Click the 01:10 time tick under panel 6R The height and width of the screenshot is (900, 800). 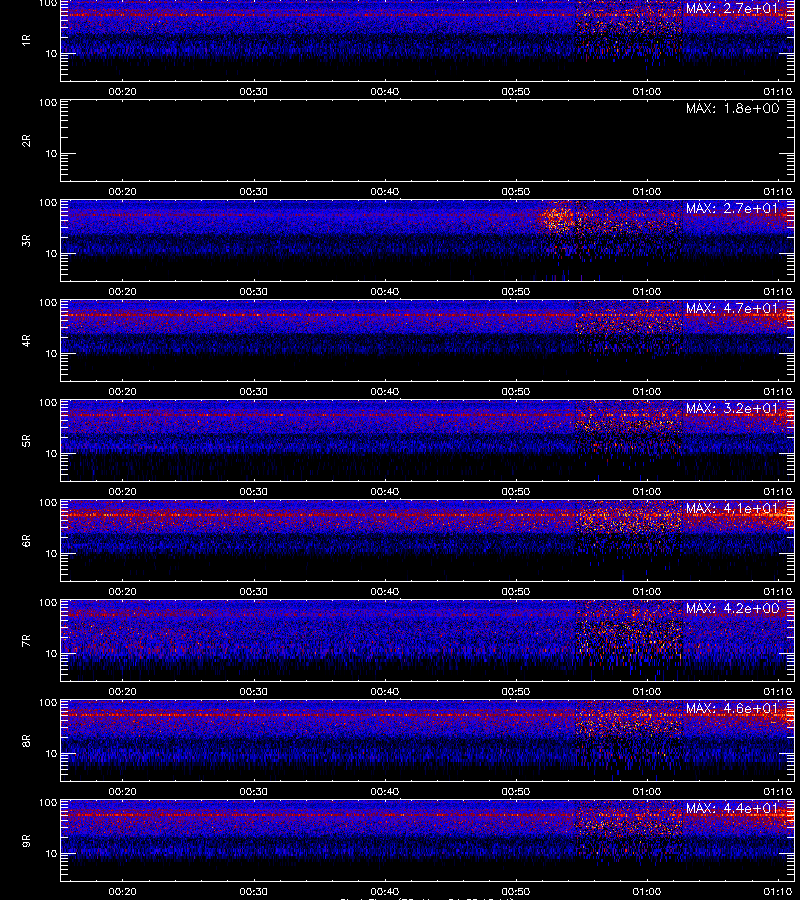click(778, 592)
